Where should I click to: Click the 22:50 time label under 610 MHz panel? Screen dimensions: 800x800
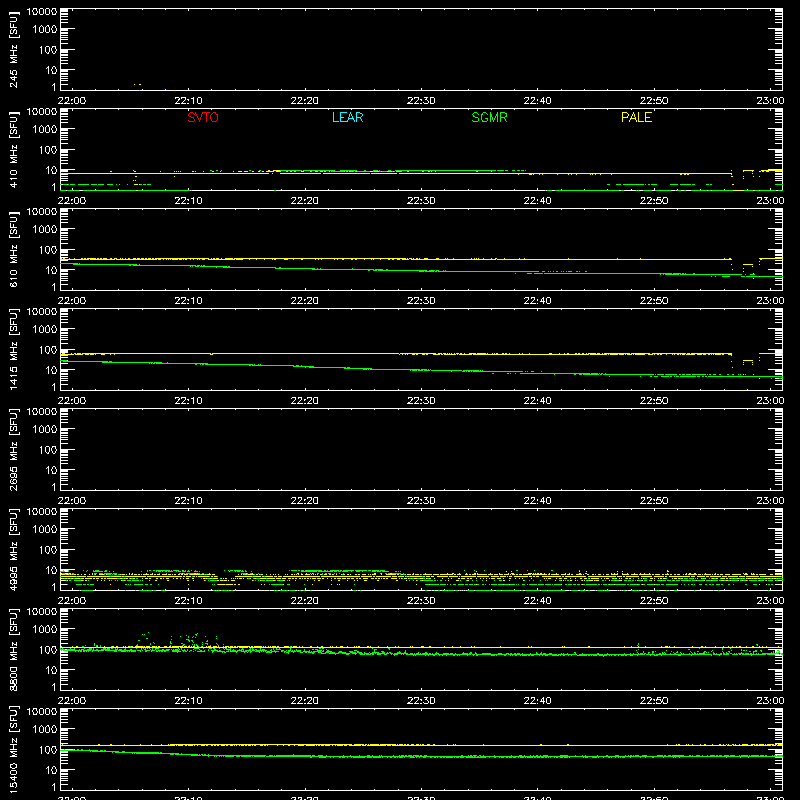[x=654, y=301]
